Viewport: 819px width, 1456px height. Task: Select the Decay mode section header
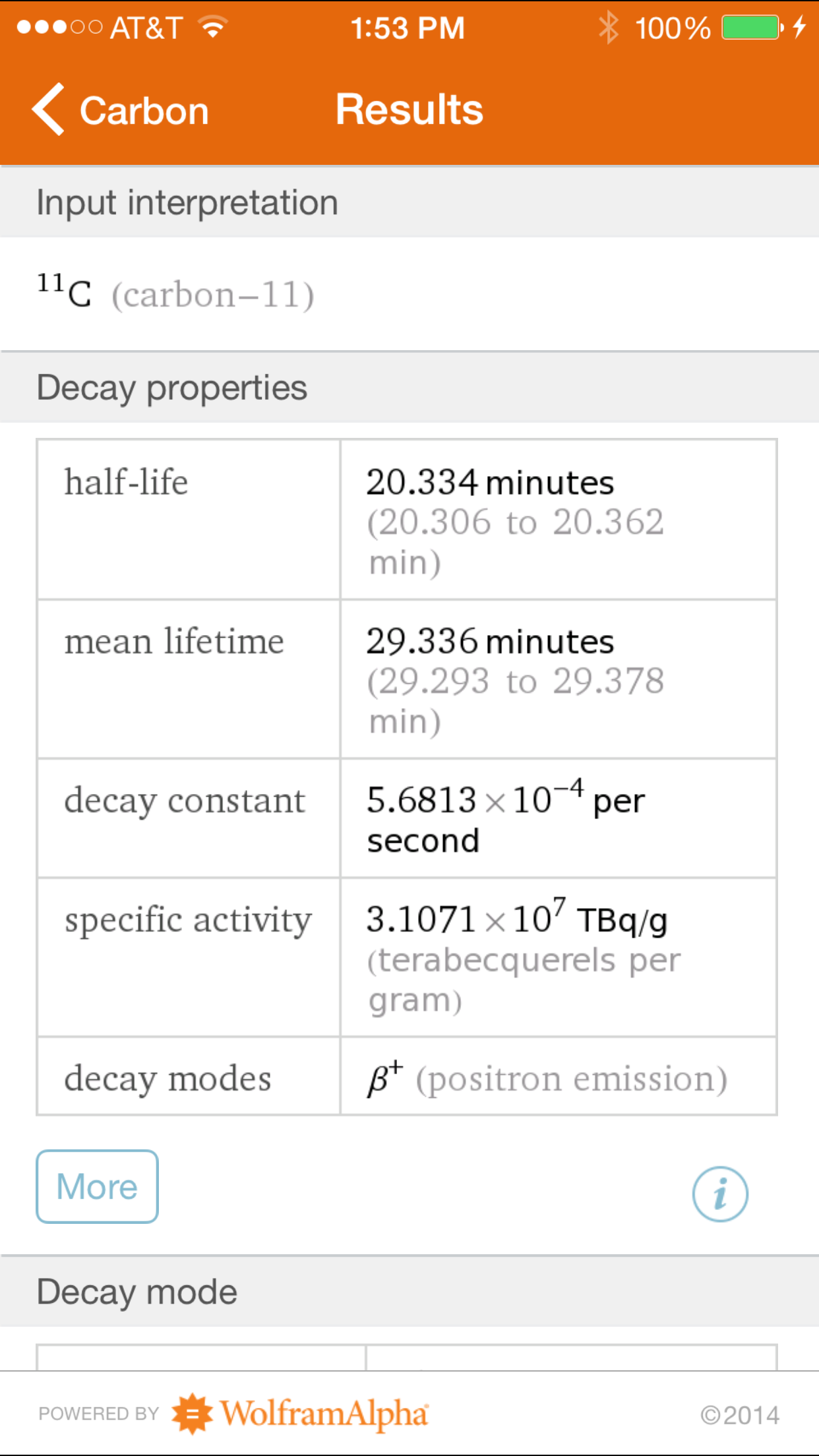click(137, 1292)
